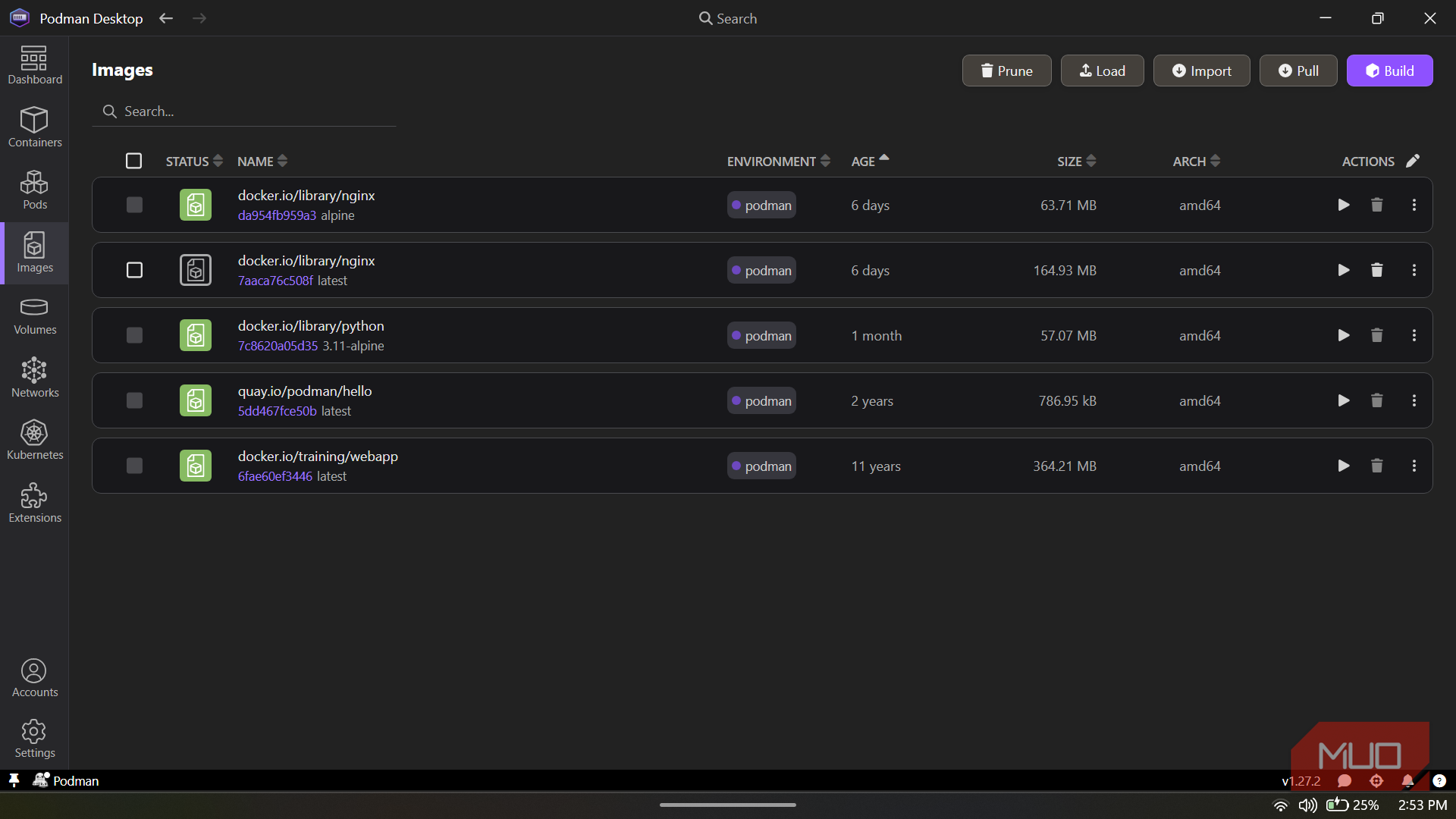Open troubleshooting icon in status bar
This screenshot has height=819, width=1456.
(1376, 781)
